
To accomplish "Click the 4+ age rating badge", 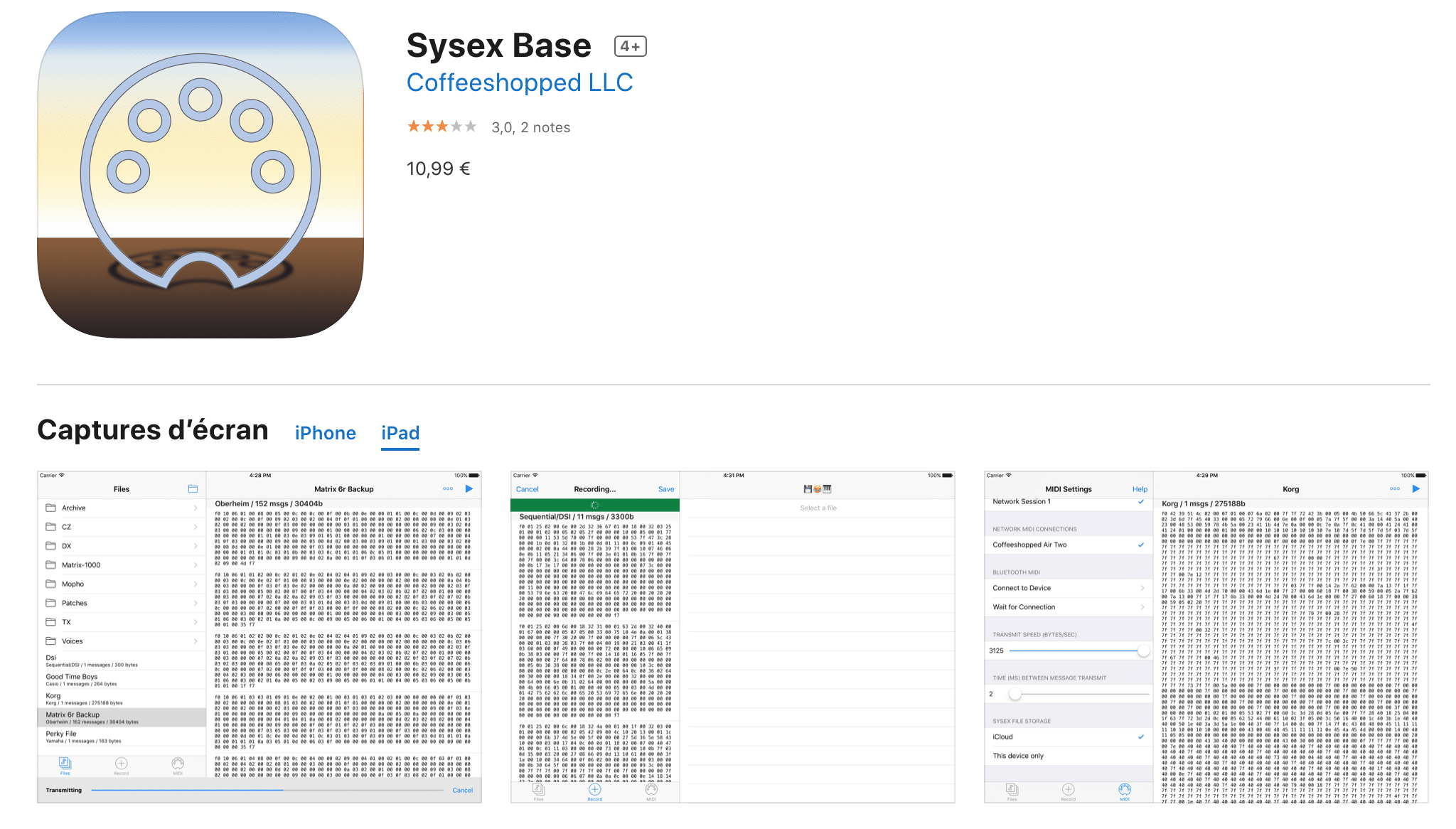I will pos(631,46).
